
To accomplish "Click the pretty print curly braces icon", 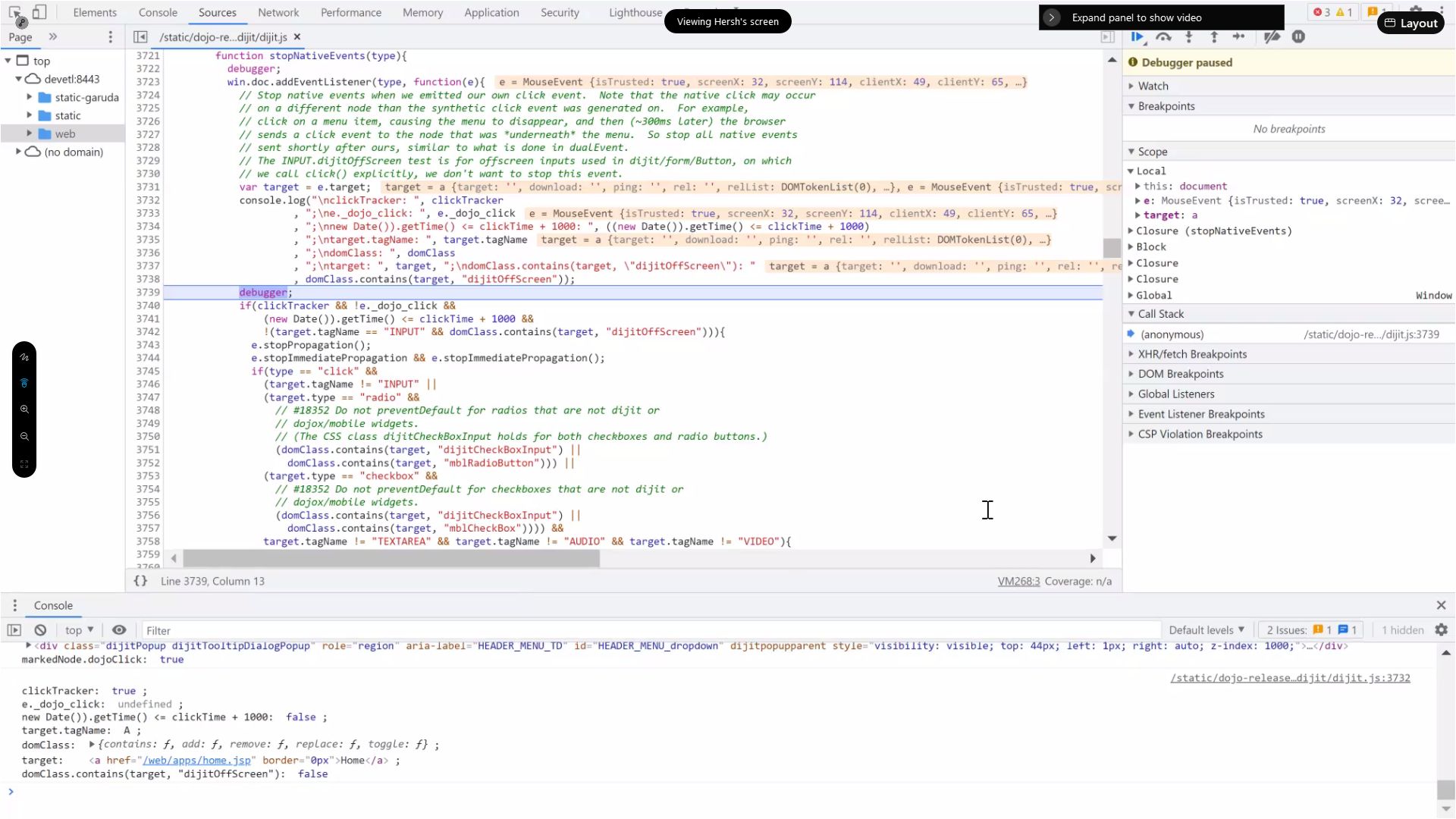I will [x=140, y=581].
